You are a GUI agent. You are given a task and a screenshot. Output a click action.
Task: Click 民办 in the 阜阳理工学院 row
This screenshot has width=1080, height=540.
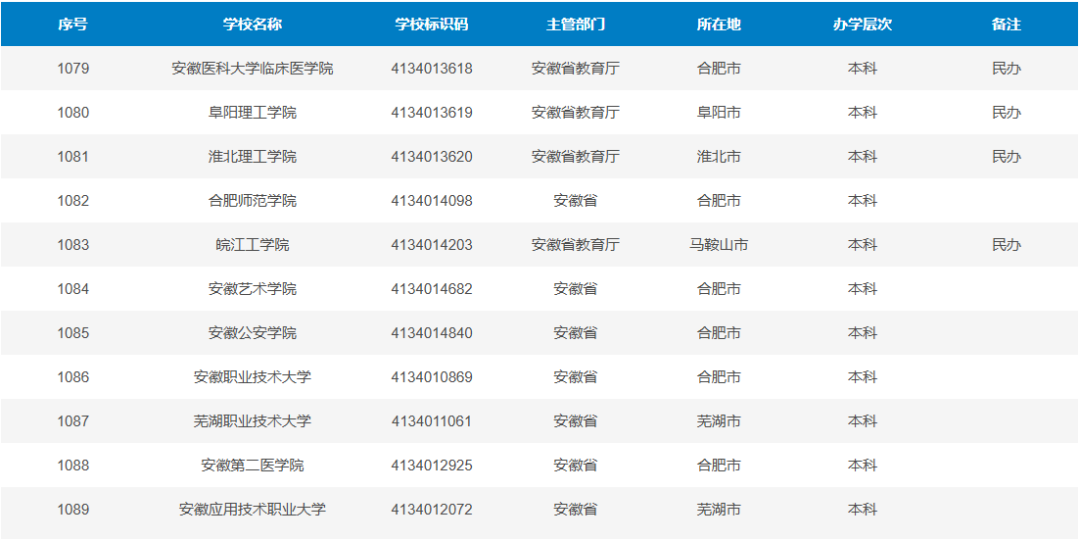[1006, 112]
